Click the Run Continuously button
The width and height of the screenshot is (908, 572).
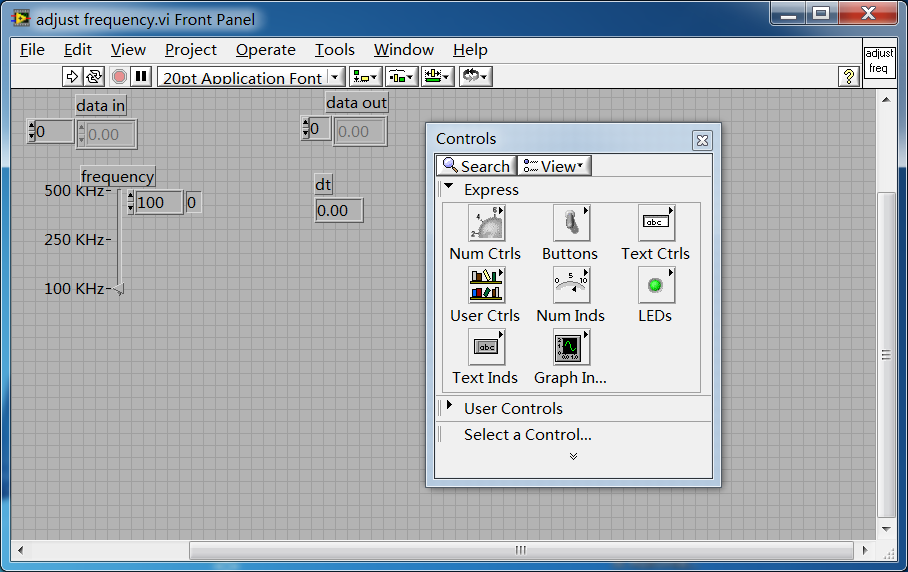[94, 76]
